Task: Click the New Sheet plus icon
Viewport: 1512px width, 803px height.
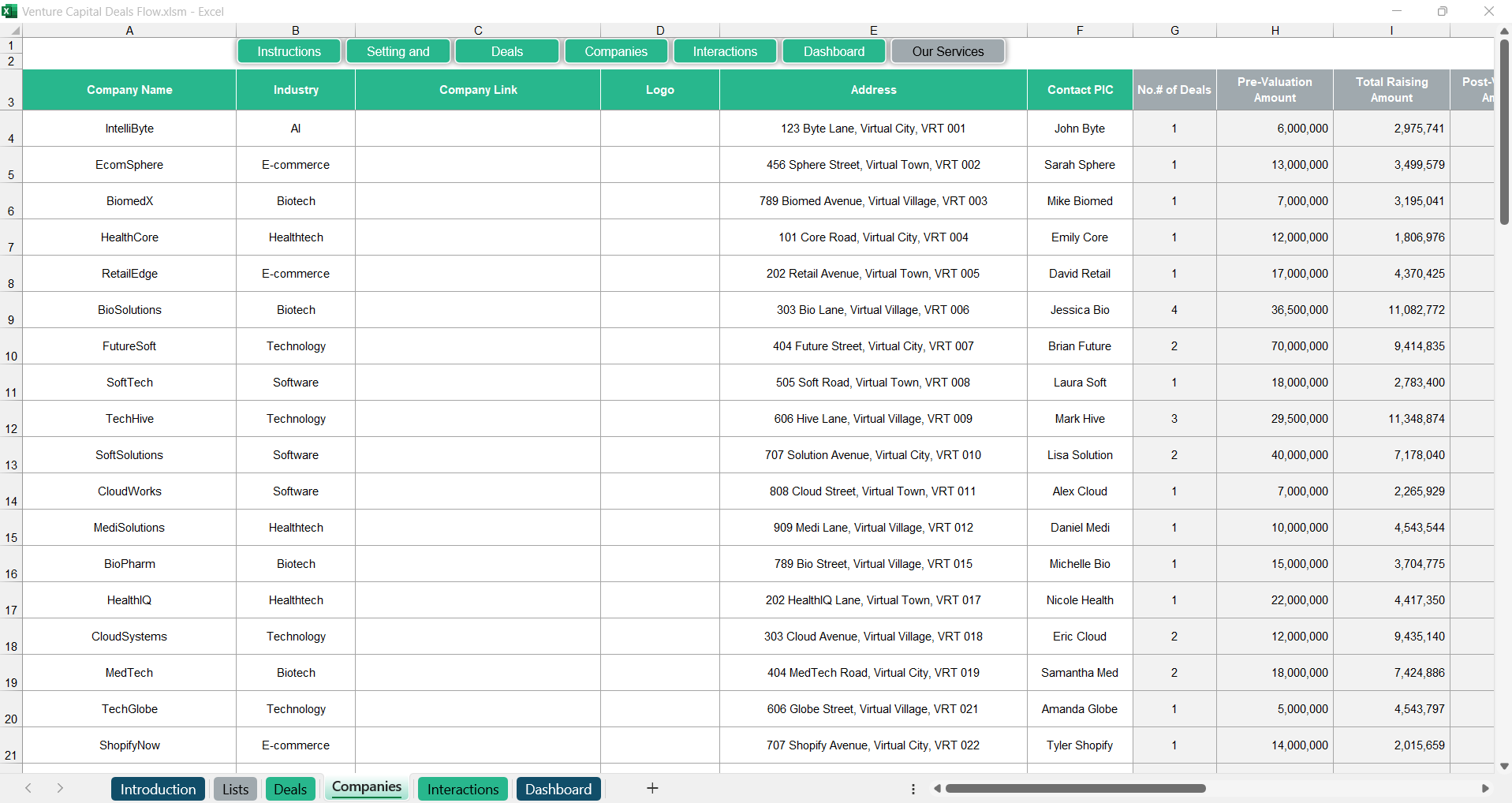Action: coord(652,788)
